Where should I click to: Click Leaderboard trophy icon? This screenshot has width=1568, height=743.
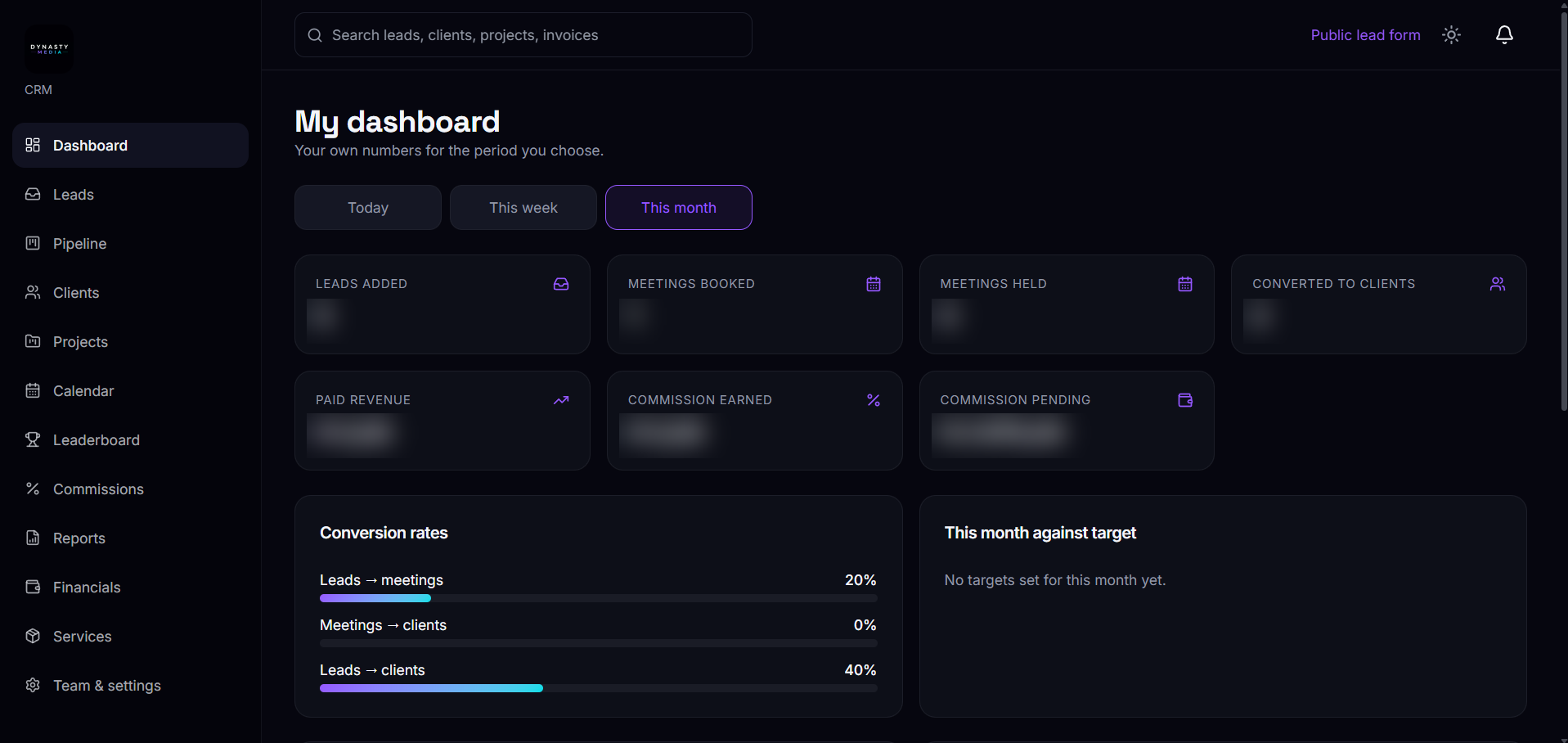[x=33, y=439]
